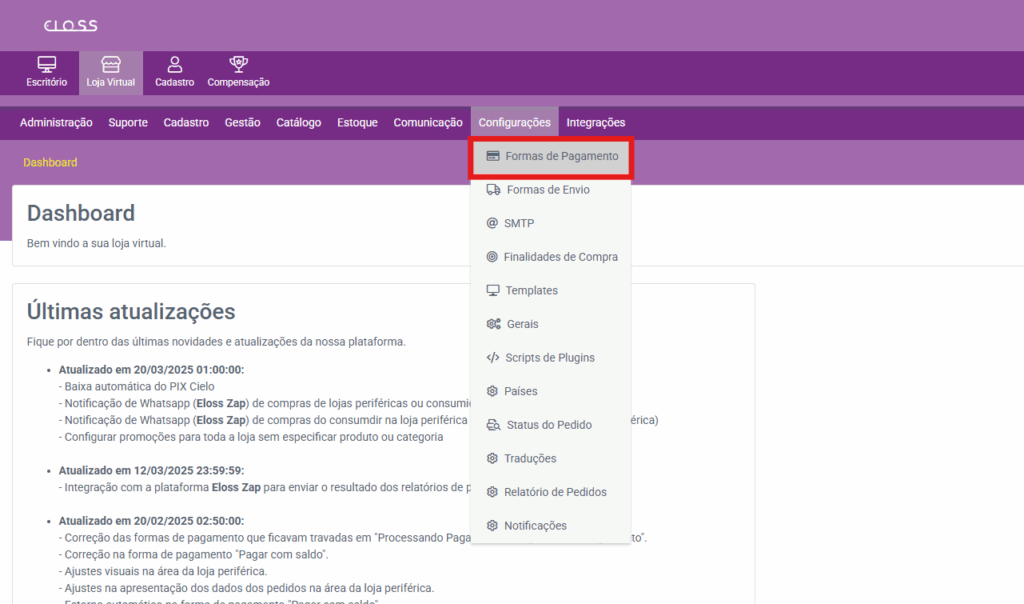Click the Escritório monitor icon
This screenshot has width=1024, height=604.
coord(46,65)
